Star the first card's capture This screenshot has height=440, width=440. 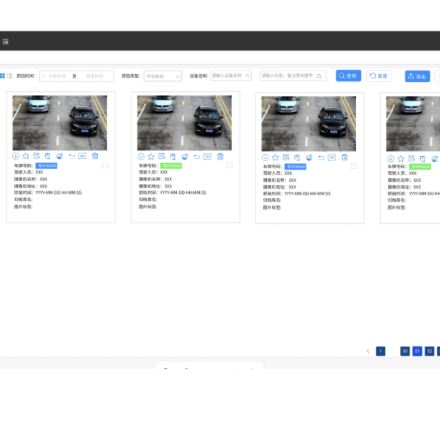point(26,156)
